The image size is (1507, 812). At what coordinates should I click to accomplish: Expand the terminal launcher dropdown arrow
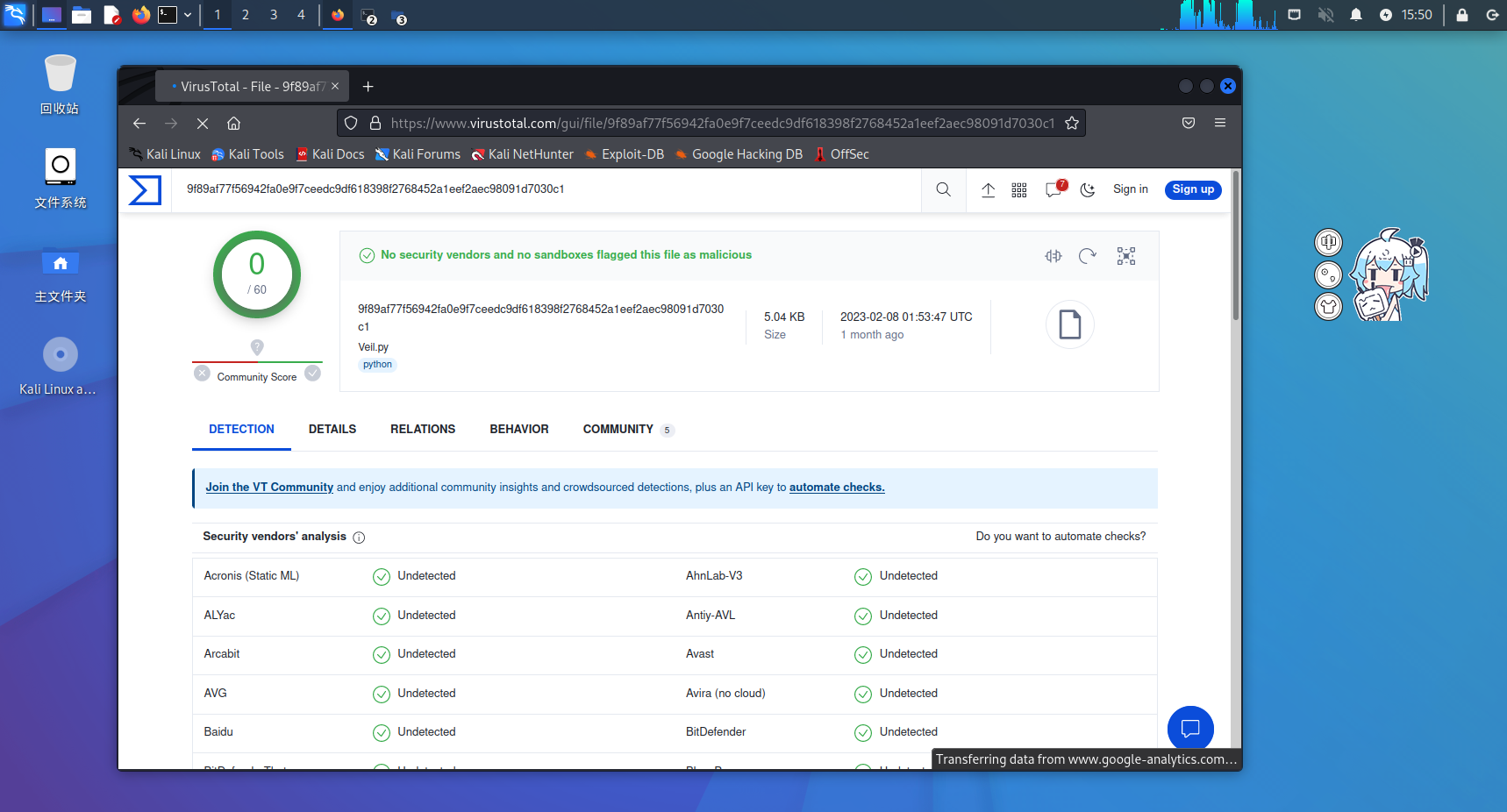click(x=188, y=15)
